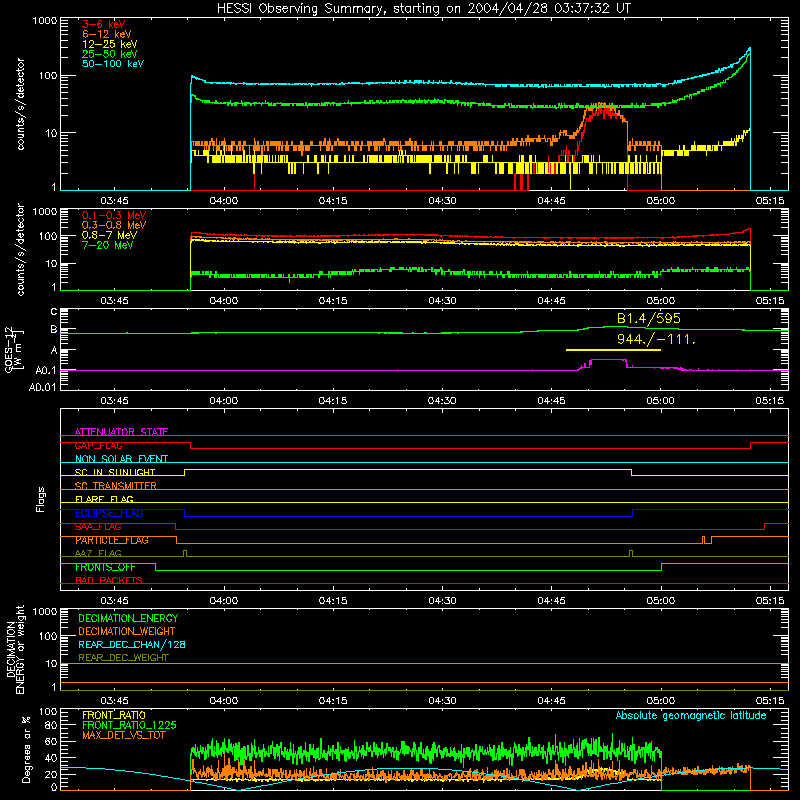Click Absolute geomagnetic latitude label
Screen dimensions: 800x800
click(x=691, y=715)
